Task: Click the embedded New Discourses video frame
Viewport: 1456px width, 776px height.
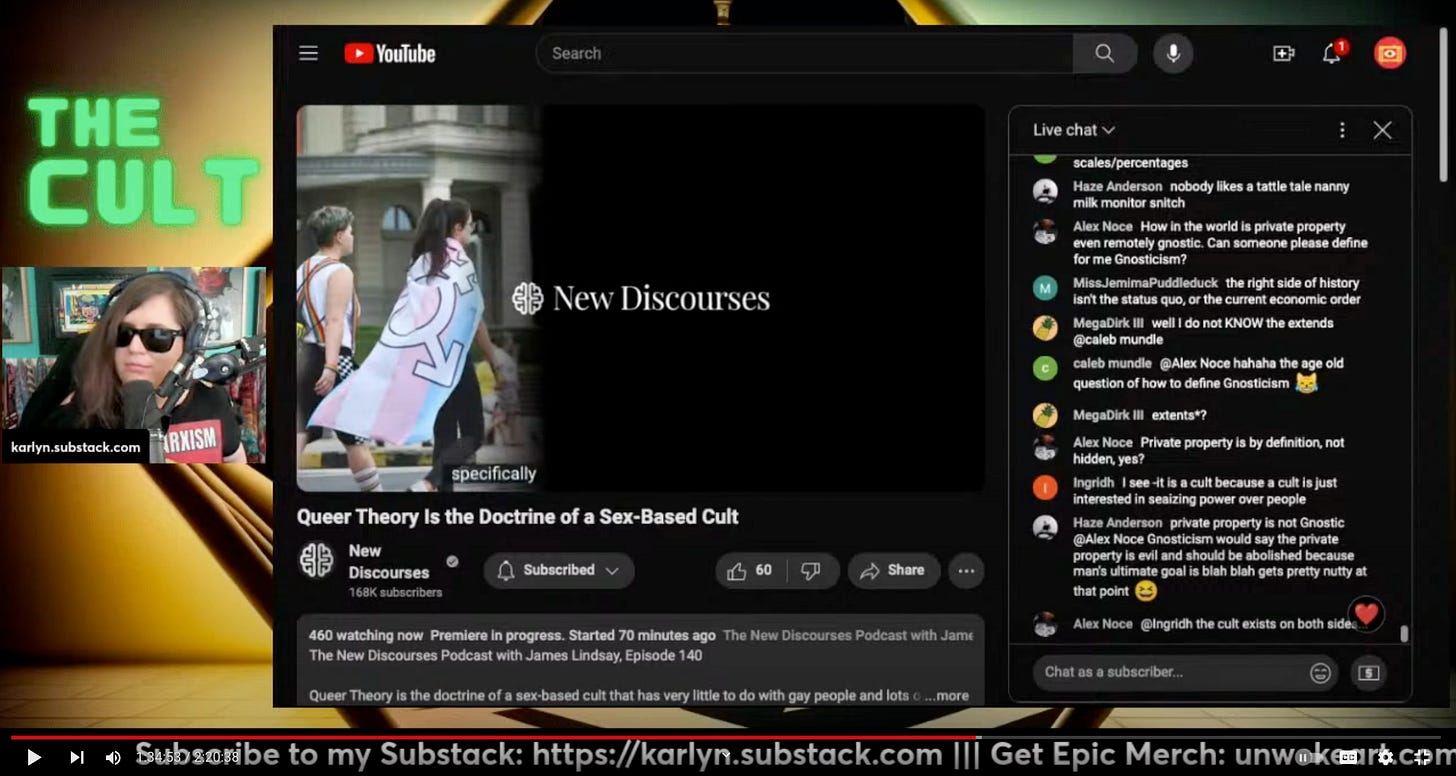Action: tap(641, 298)
